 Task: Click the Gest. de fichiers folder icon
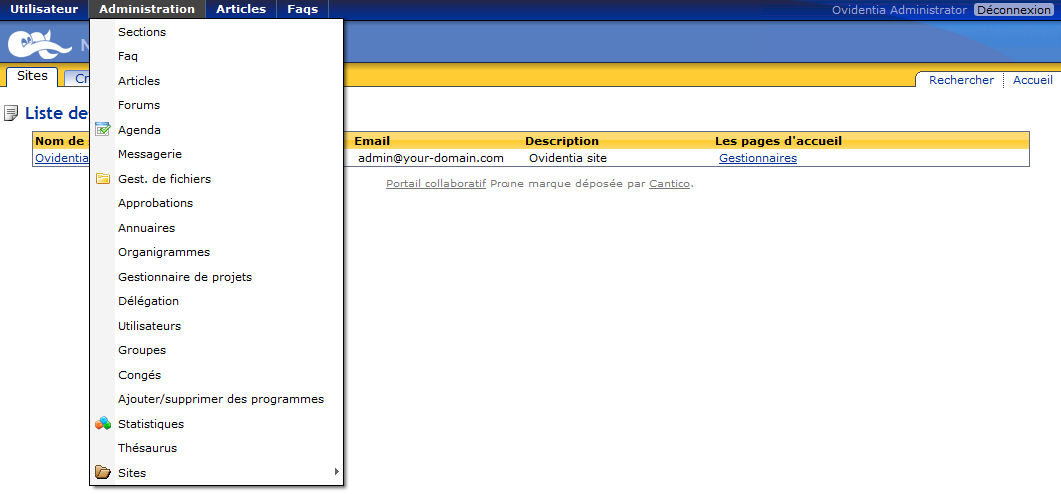pyautogui.click(x=102, y=179)
